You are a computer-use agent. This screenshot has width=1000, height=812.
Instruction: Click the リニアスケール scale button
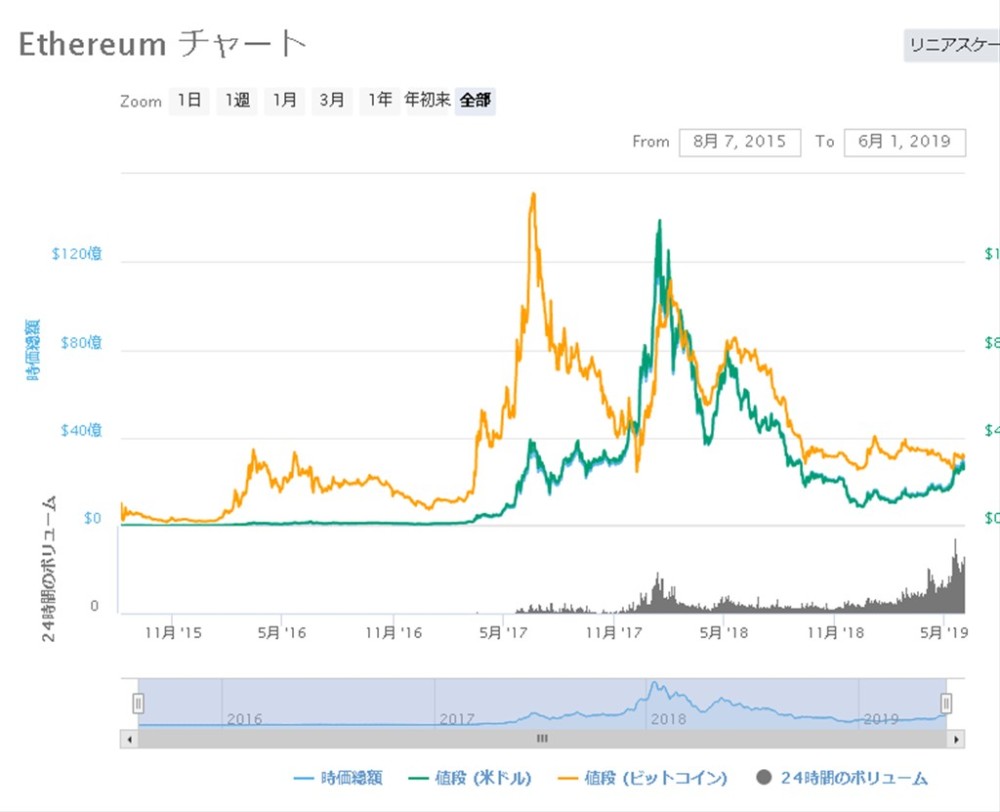coord(951,46)
